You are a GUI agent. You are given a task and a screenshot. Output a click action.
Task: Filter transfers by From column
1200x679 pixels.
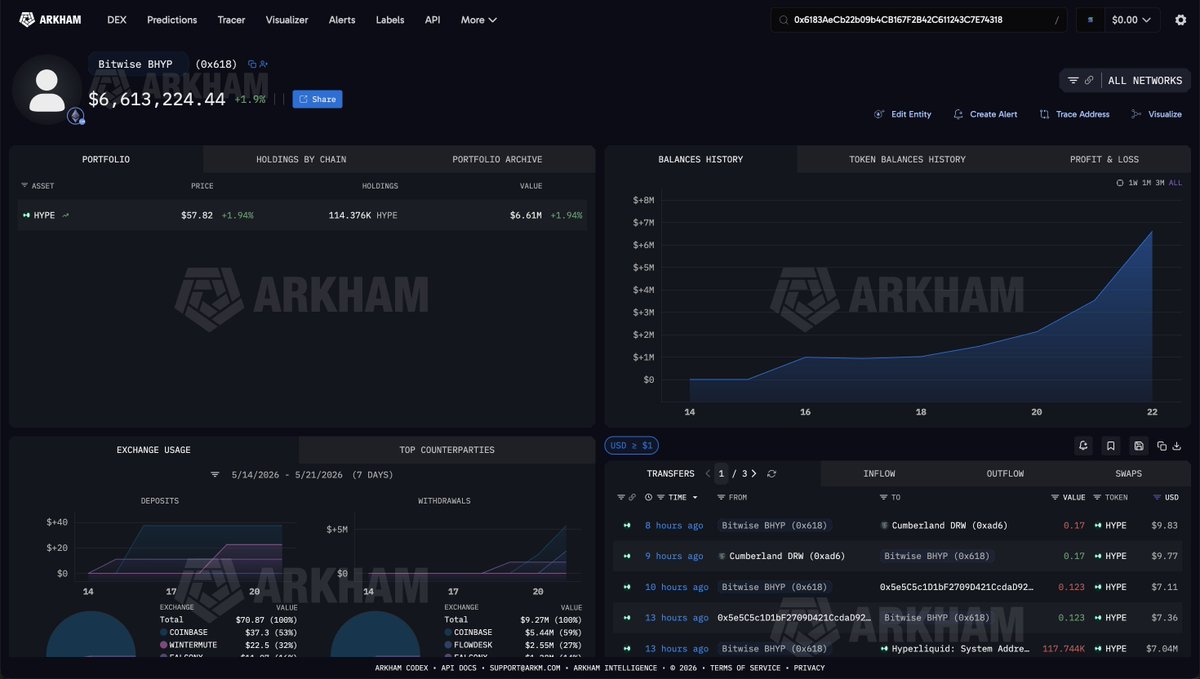point(721,497)
